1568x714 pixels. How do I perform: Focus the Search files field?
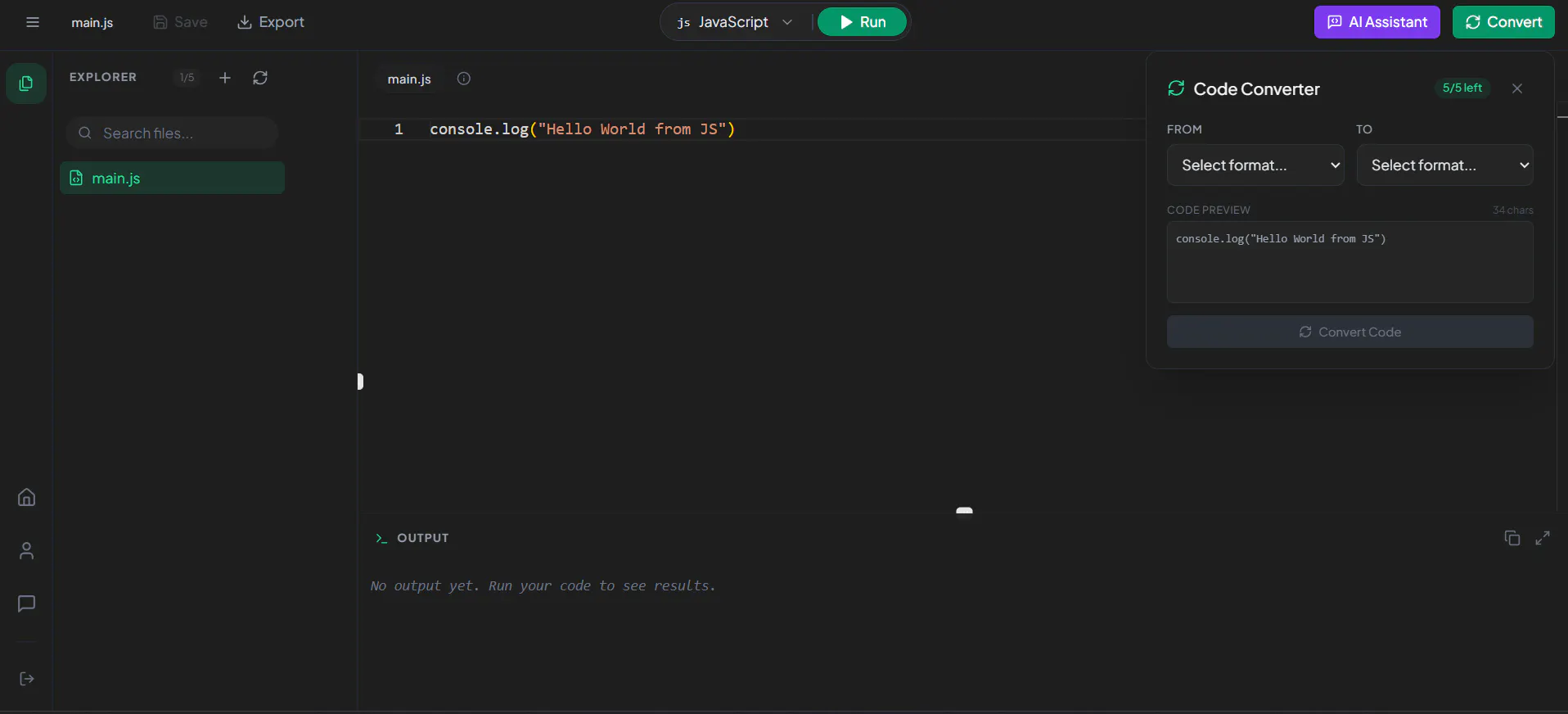(172, 133)
